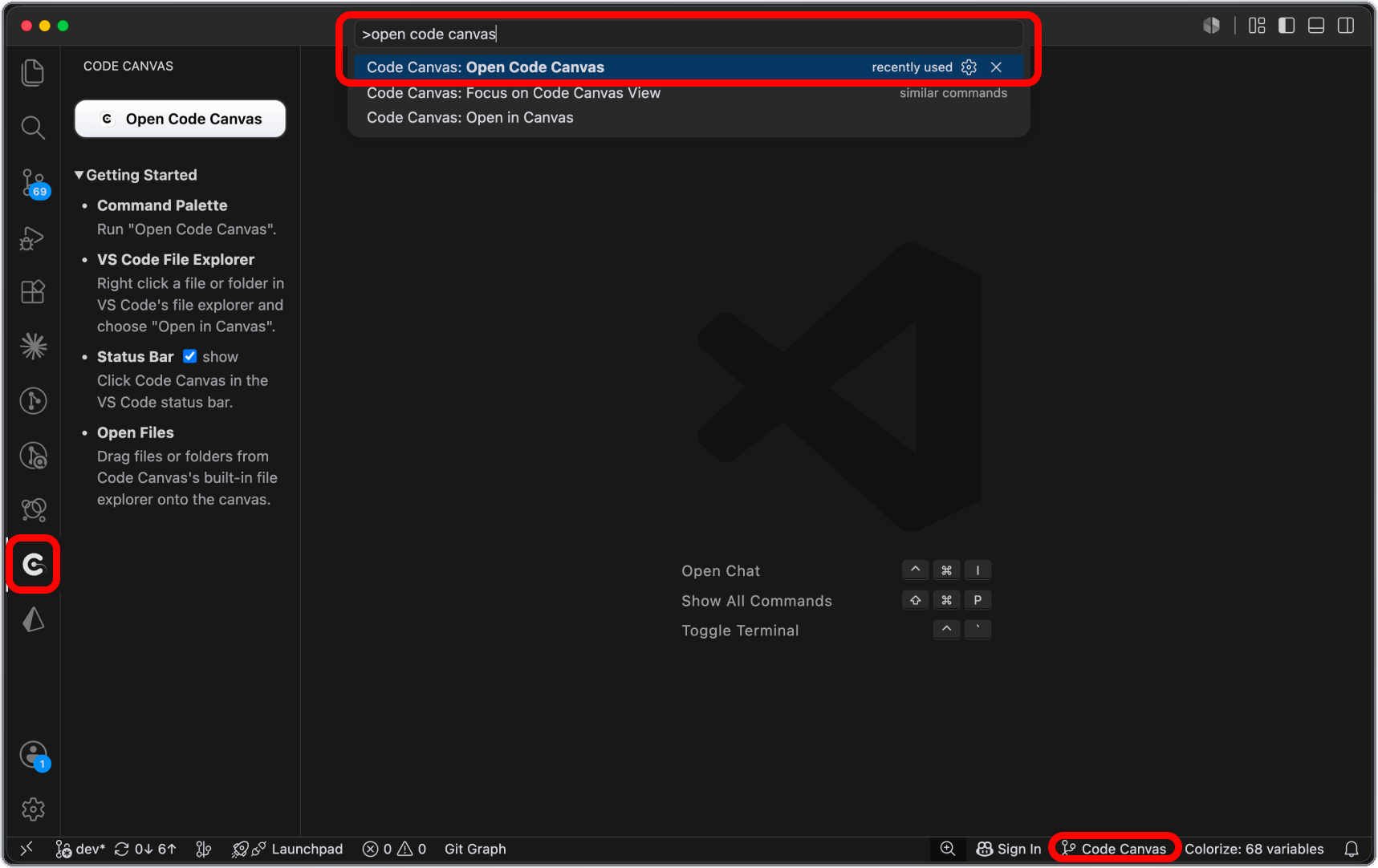The width and height of the screenshot is (1378, 868).
Task: Click the Copilot icon in title bar
Action: tap(1211, 26)
